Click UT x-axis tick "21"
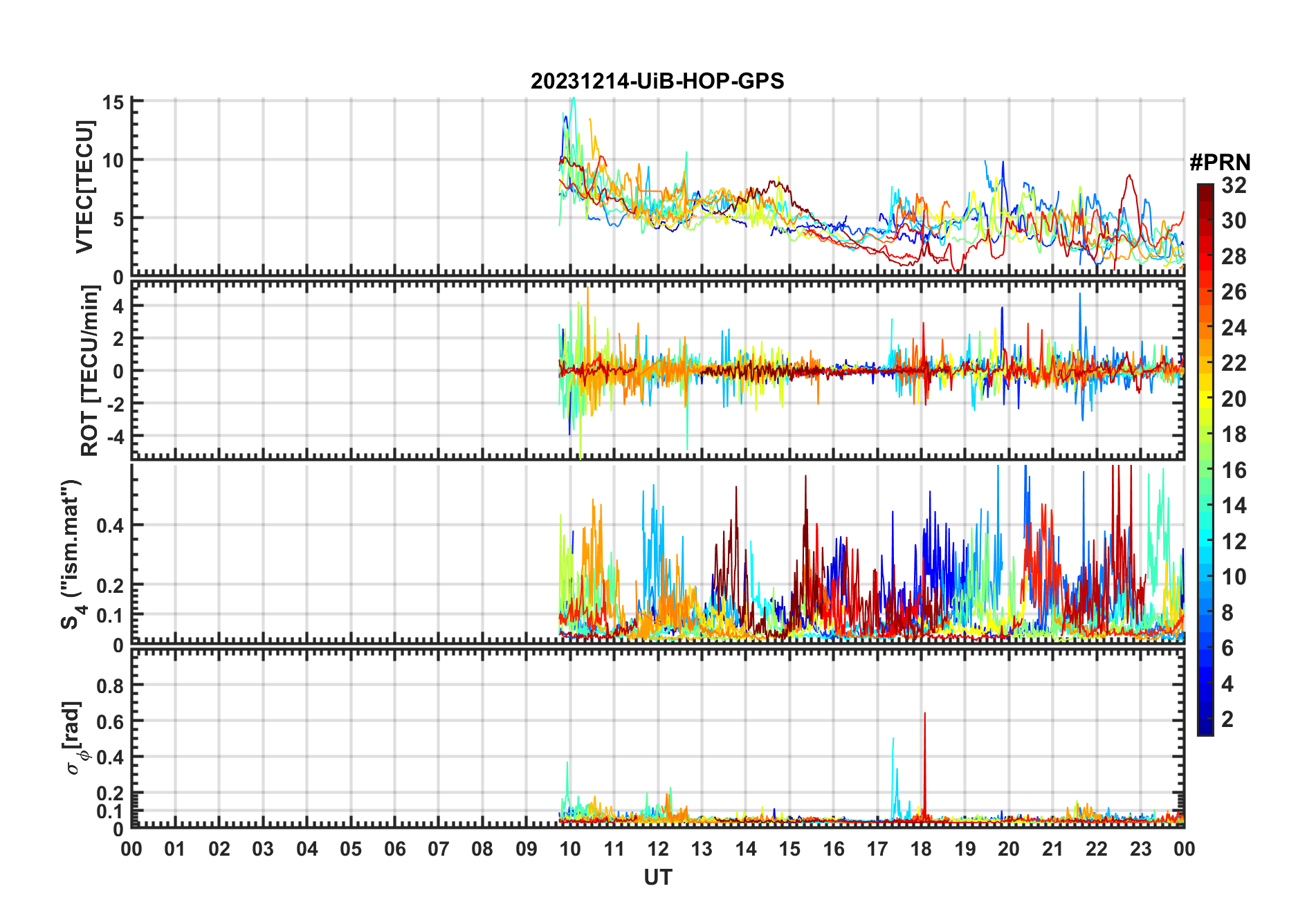This screenshot has height=920, width=1316. [x=1053, y=849]
